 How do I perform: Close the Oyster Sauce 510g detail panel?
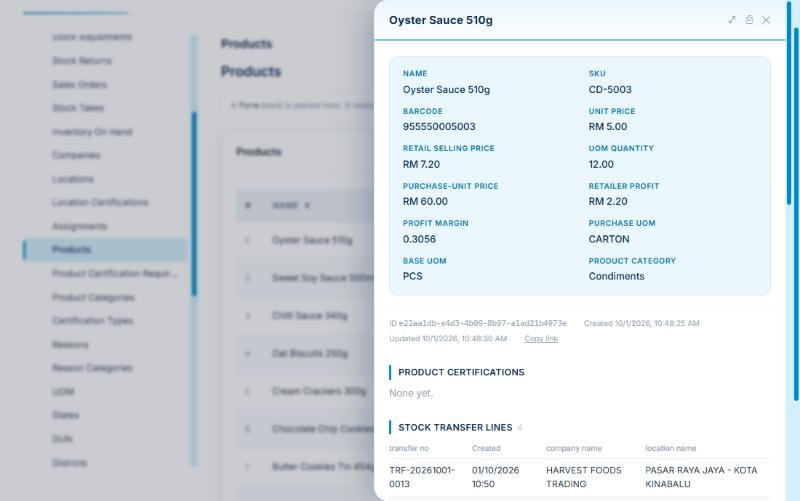[766, 20]
